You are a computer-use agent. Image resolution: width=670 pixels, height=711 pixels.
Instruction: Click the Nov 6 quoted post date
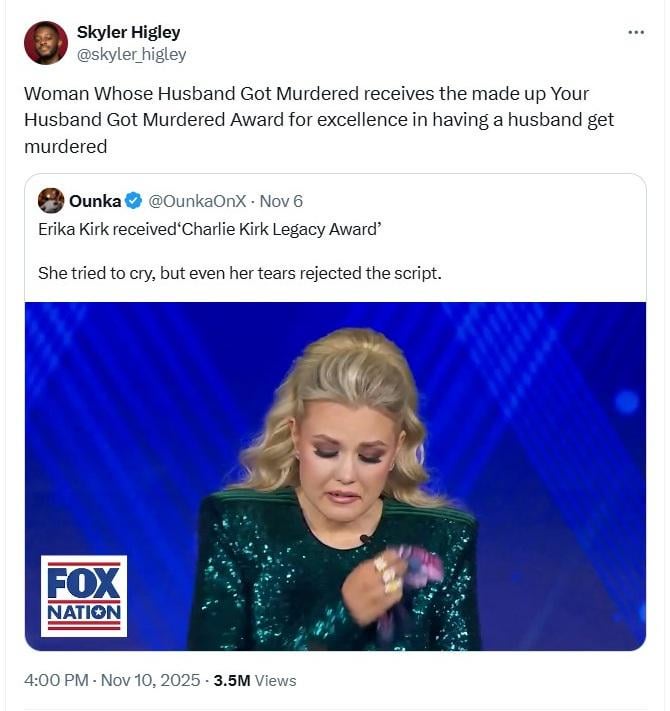coord(281,201)
